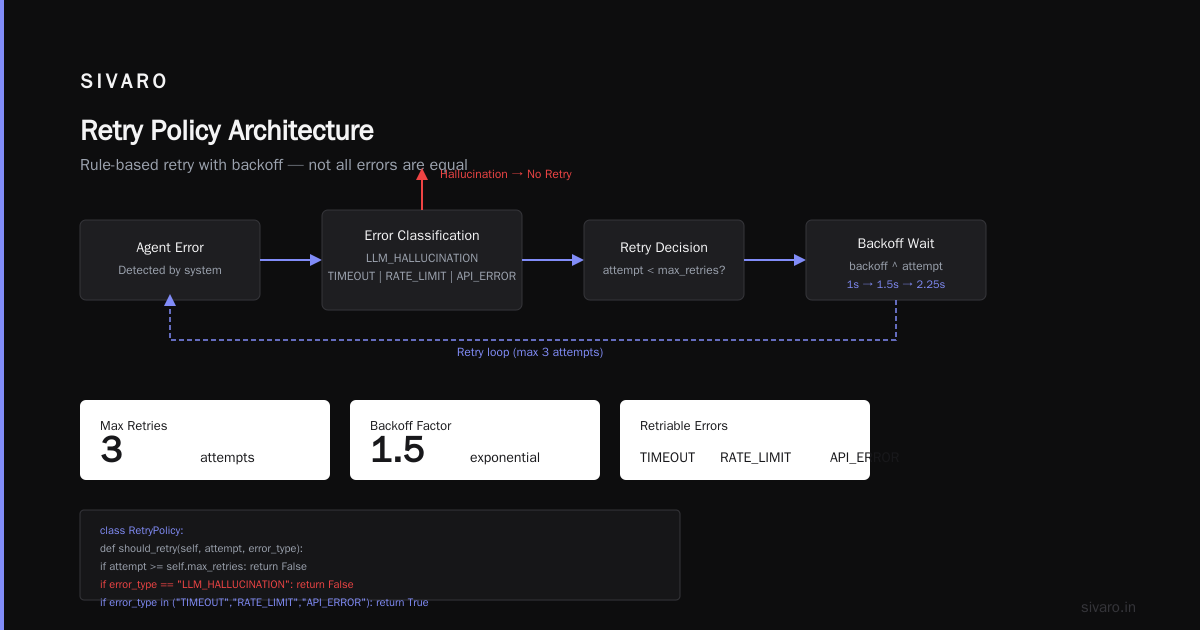Click the Hallucination → No Retry red label
This screenshot has width=1200, height=630.
[506, 174]
